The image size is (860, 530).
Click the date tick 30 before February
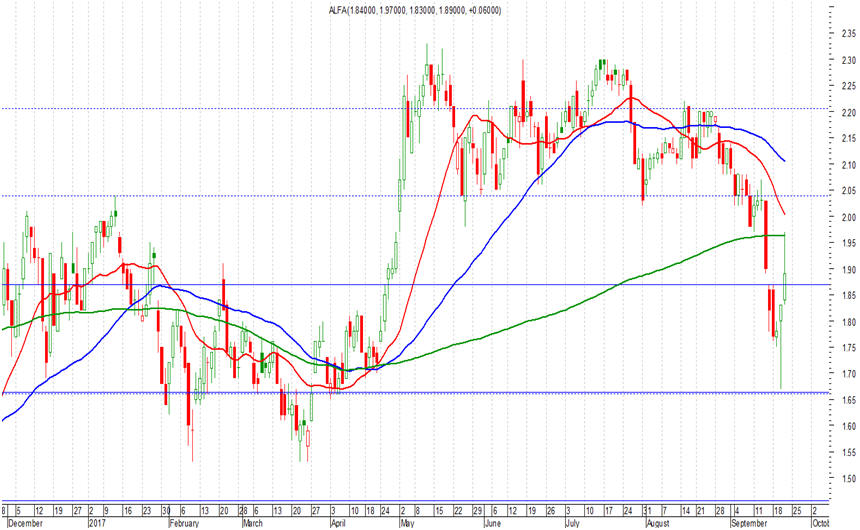[166, 511]
